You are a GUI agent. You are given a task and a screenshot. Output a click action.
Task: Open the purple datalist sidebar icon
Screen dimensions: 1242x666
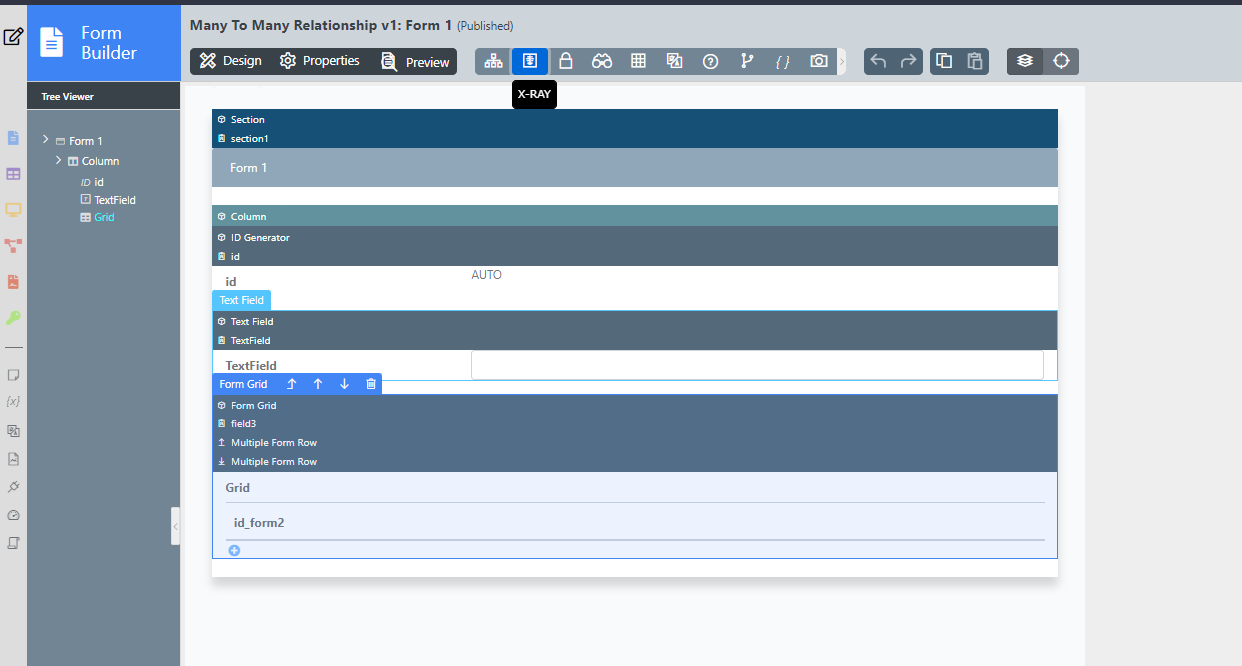click(13, 174)
